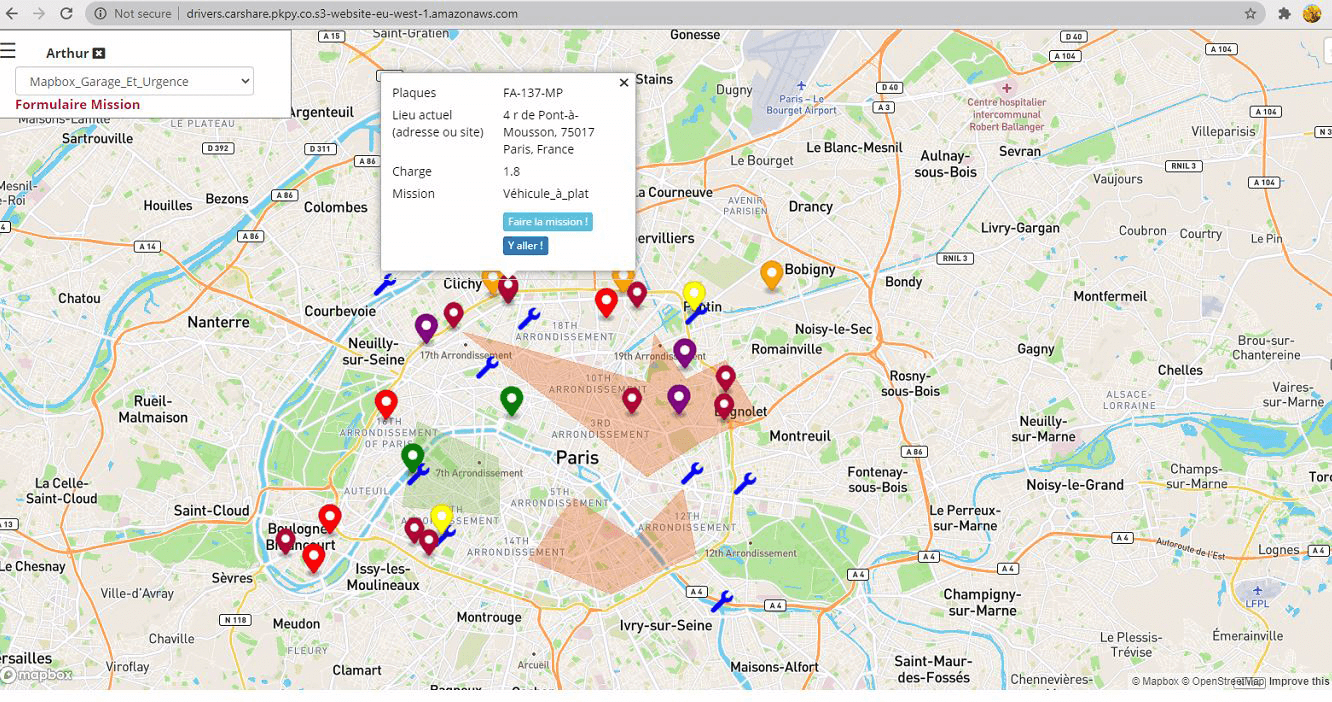Open the browser extensions puzzle icon

click(x=1284, y=14)
